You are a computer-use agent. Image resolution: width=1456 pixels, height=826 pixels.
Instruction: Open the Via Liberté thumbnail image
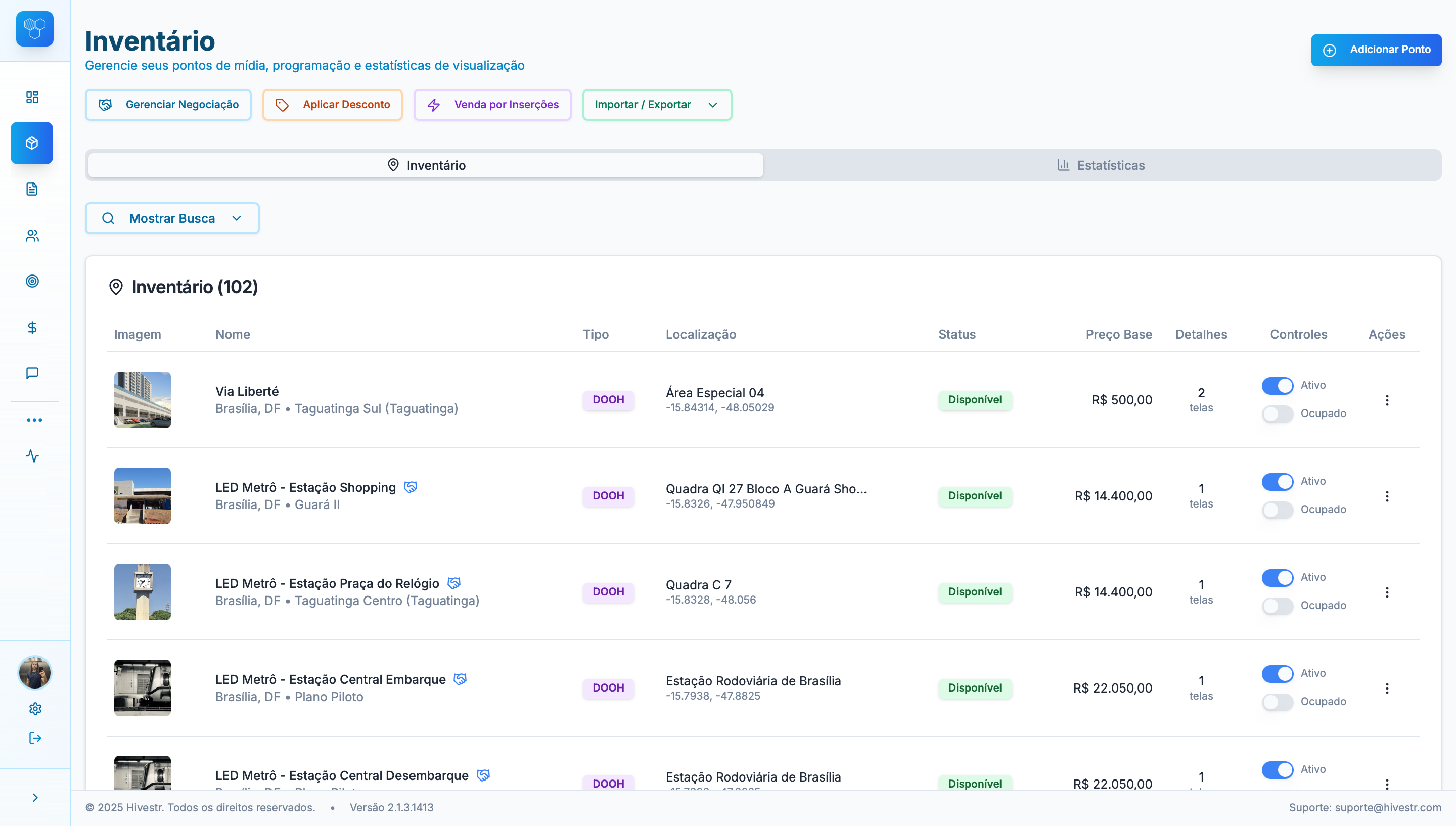(143, 400)
